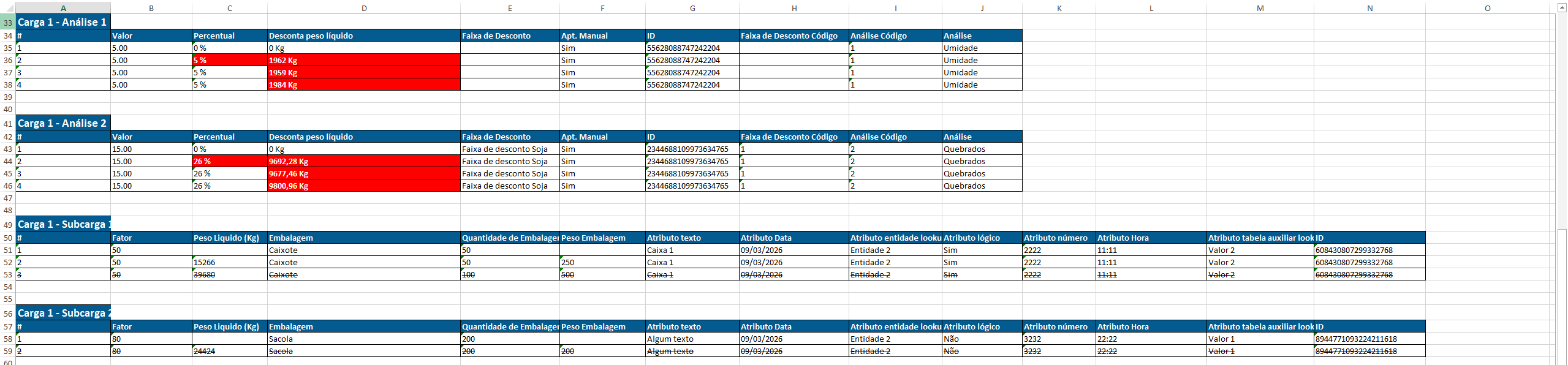Select the '9677,46 Kg' cell
This screenshot has width=1568, height=365.
(364, 173)
